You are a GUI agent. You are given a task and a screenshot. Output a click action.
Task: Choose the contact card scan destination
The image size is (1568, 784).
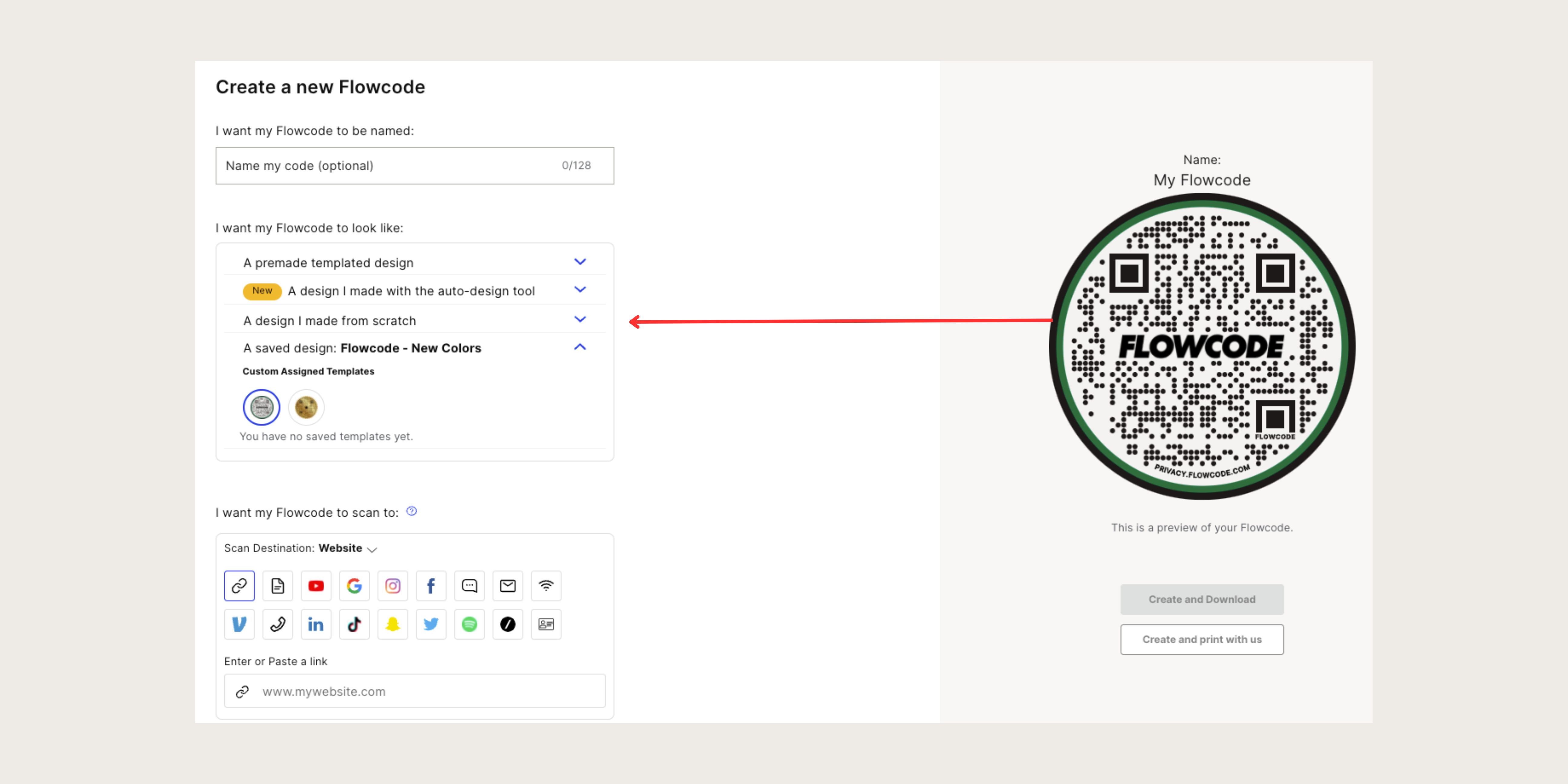click(546, 624)
